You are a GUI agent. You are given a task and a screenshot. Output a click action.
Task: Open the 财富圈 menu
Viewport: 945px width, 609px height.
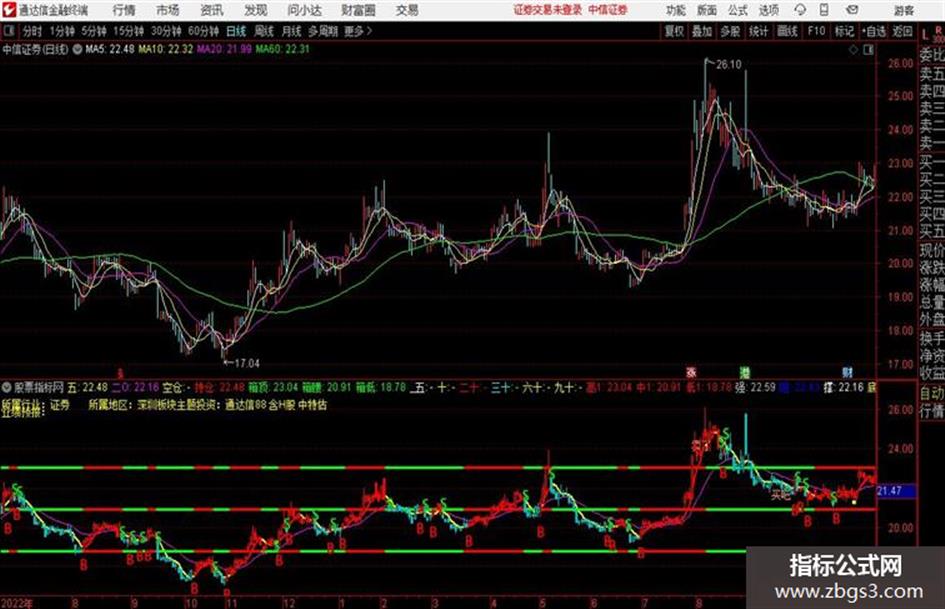[358, 10]
